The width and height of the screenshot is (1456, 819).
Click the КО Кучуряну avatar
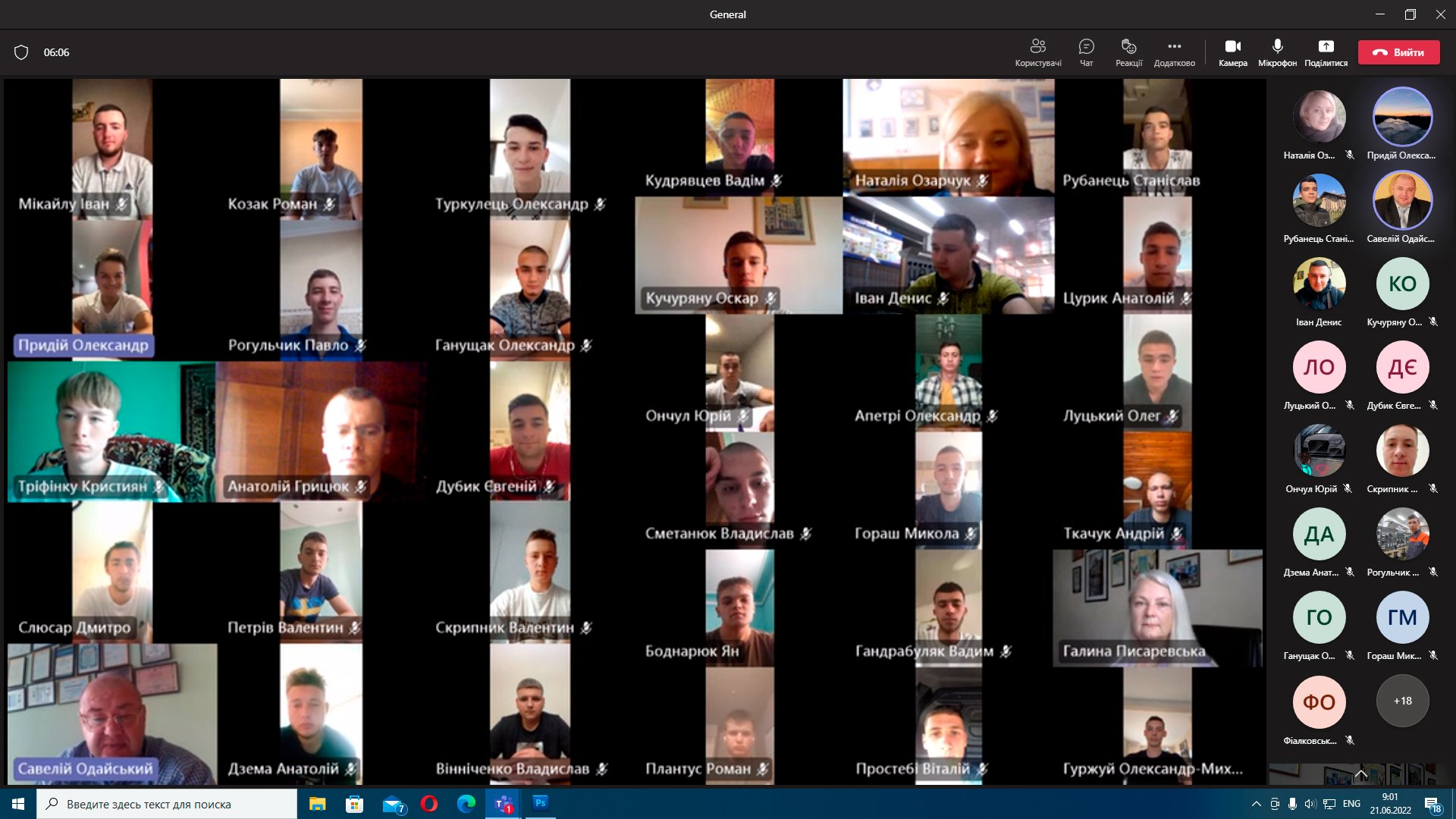[1402, 284]
